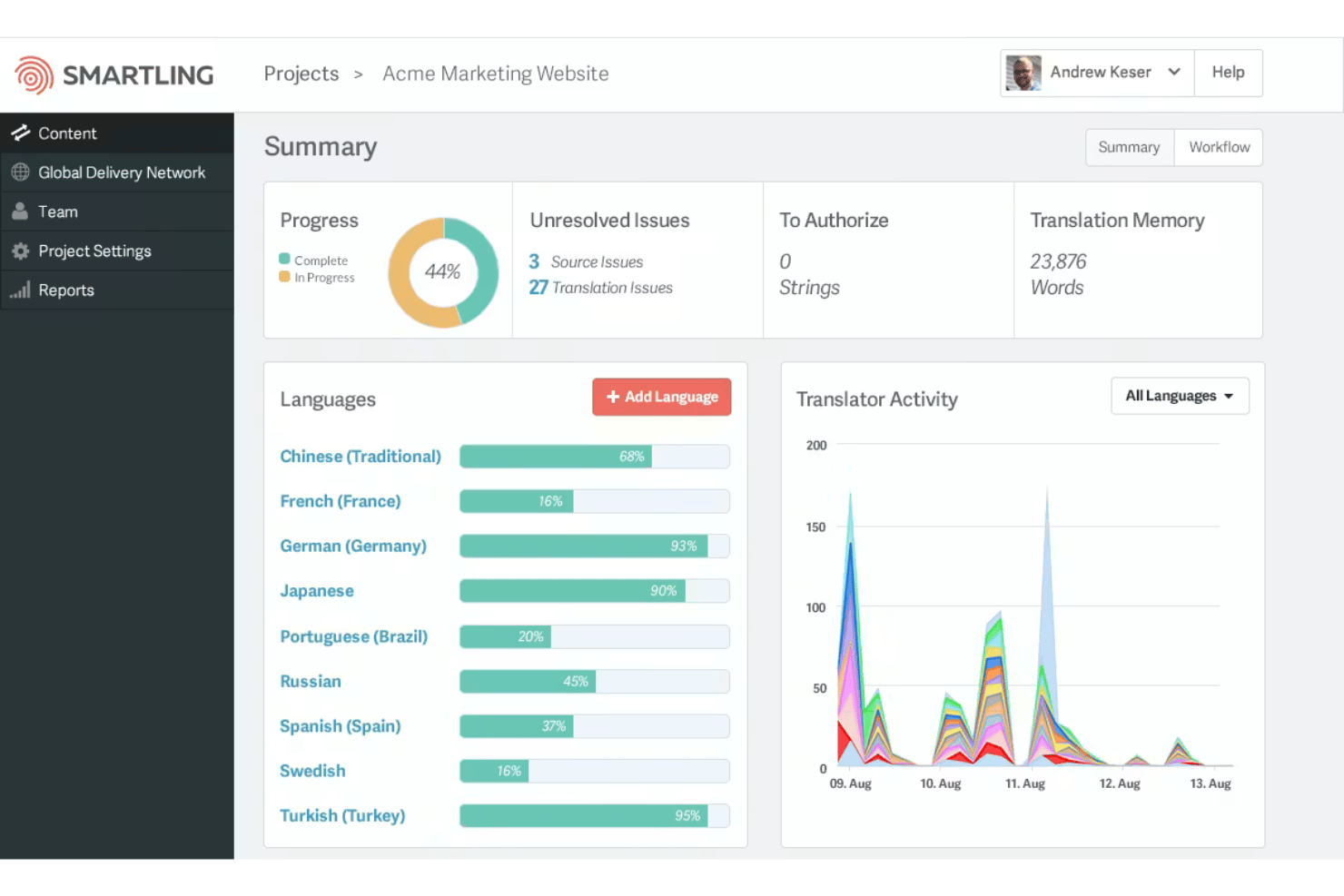The image size is (1344, 896).
Task: Click the Project Settings gear icon
Action: click(20, 251)
